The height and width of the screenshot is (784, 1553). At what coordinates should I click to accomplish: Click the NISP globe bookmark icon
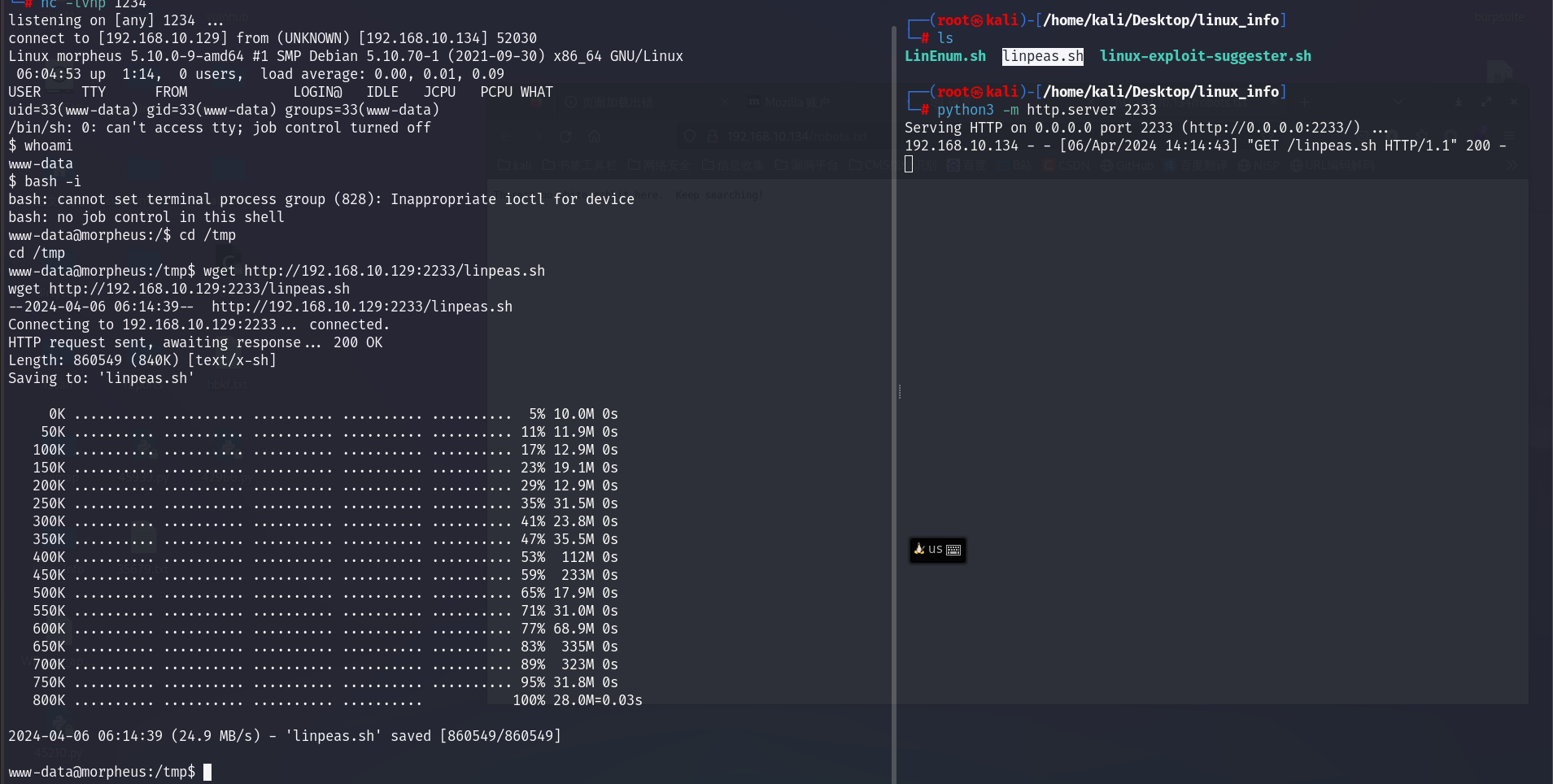coord(1244,164)
